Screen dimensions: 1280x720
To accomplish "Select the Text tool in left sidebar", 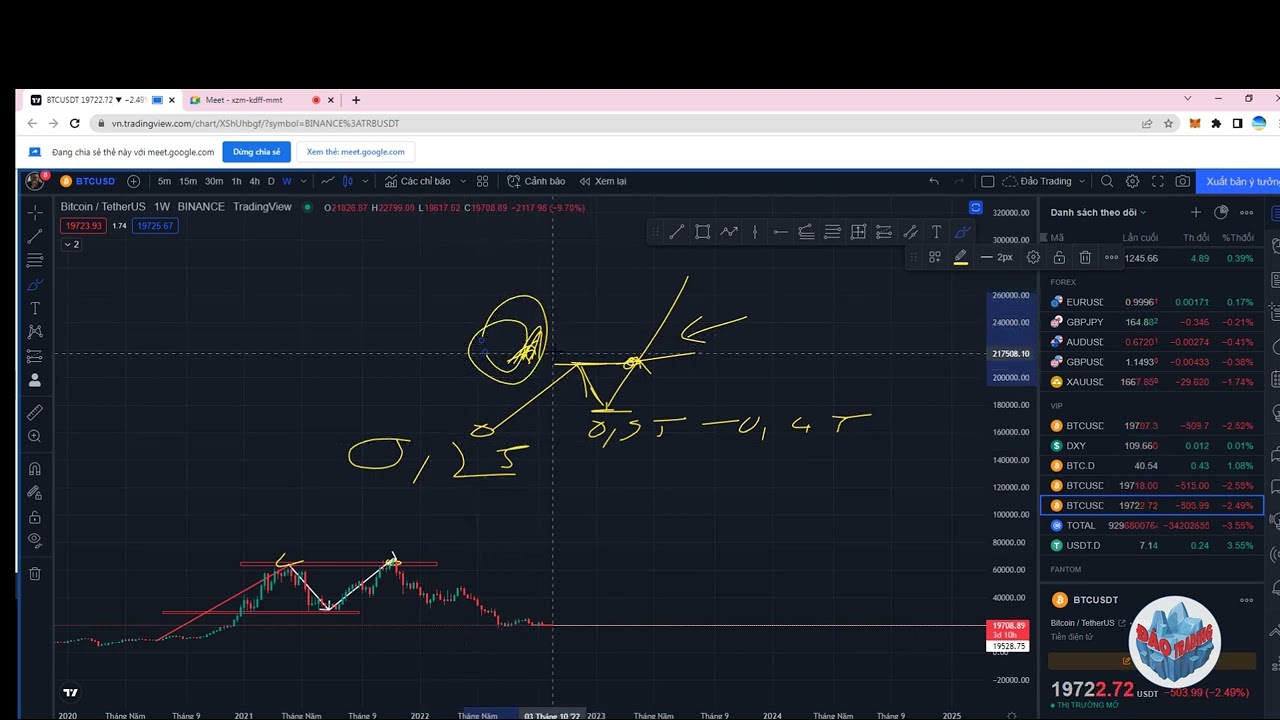I will pos(35,308).
